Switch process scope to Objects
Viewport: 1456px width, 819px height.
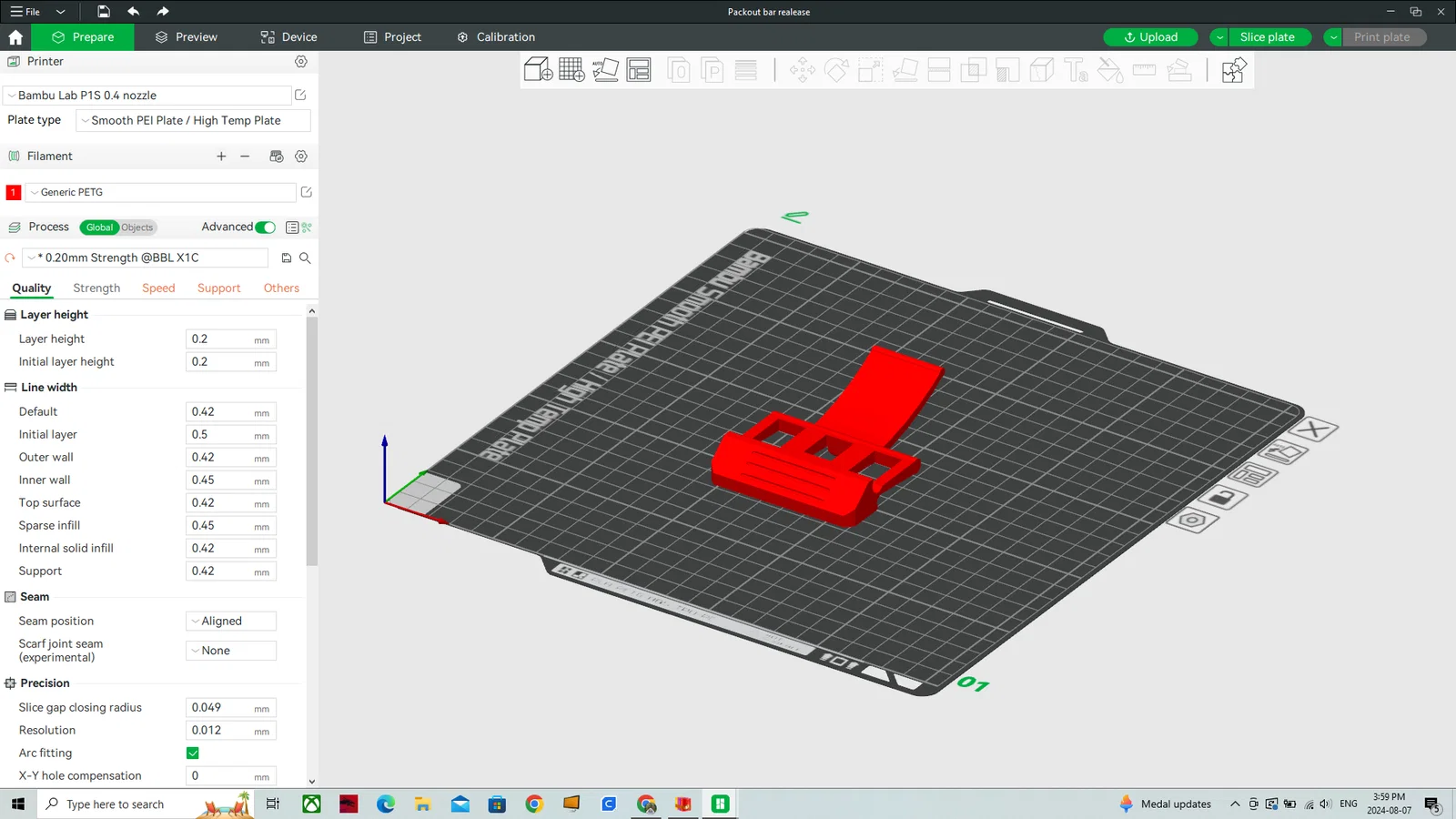137,227
